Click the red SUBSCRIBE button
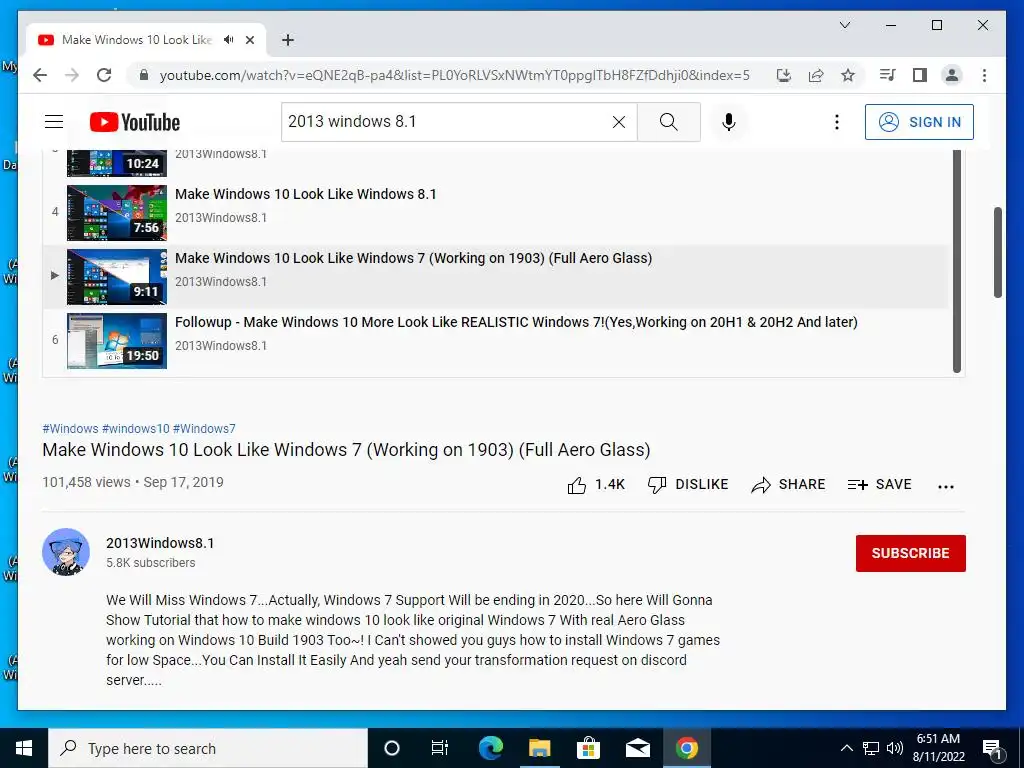Viewport: 1024px width, 768px height. tap(910, 553)
